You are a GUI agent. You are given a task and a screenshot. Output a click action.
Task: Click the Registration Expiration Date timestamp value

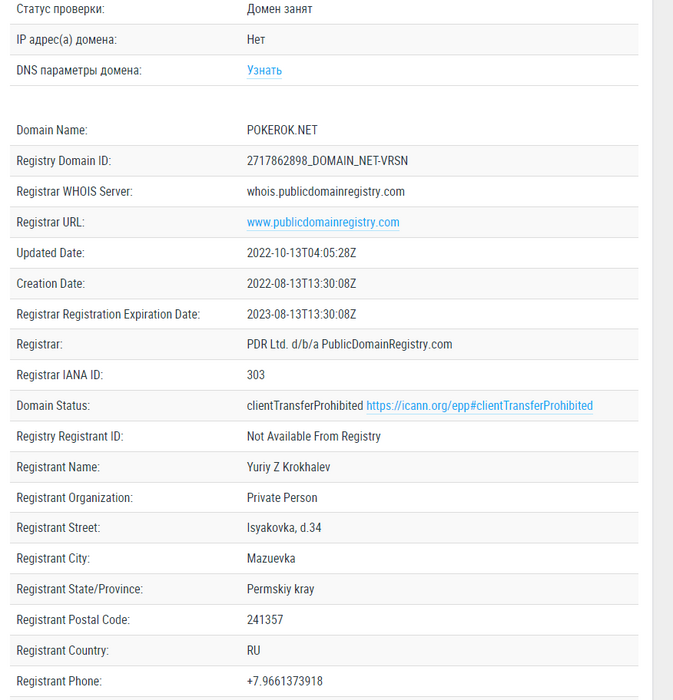(x=301, y=314)
